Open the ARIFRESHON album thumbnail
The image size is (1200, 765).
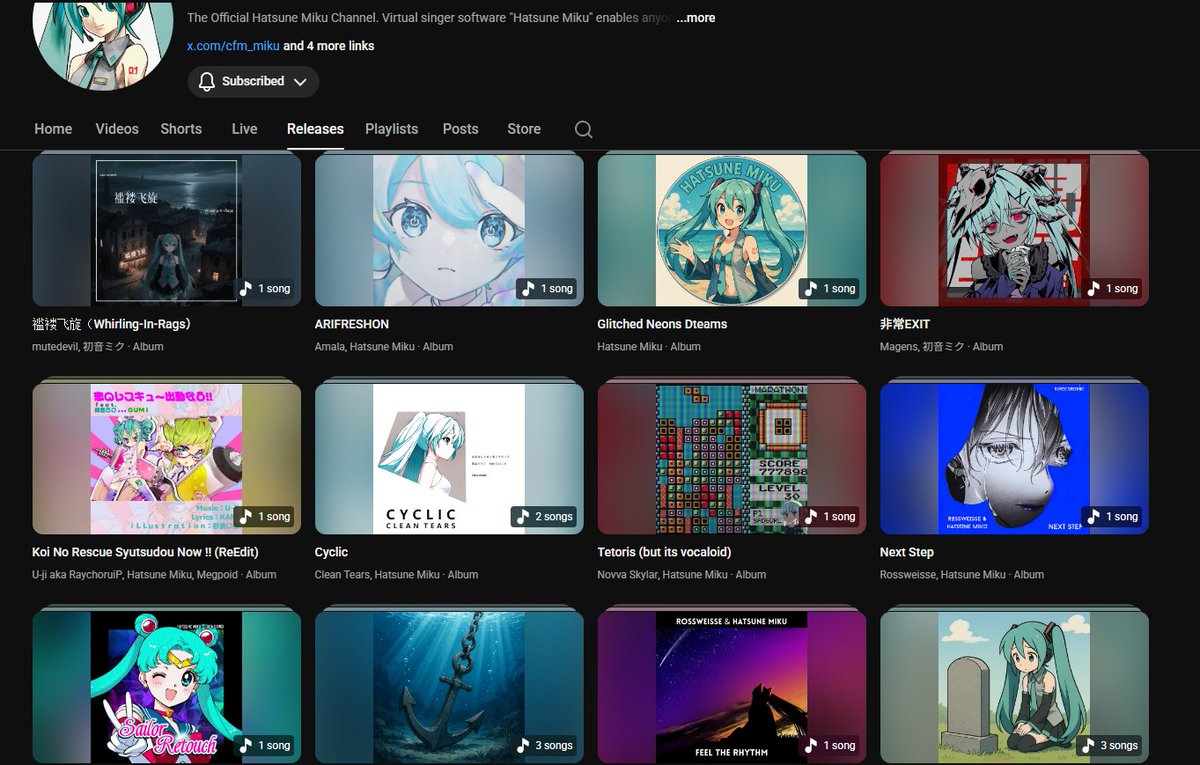click(449, 230)
